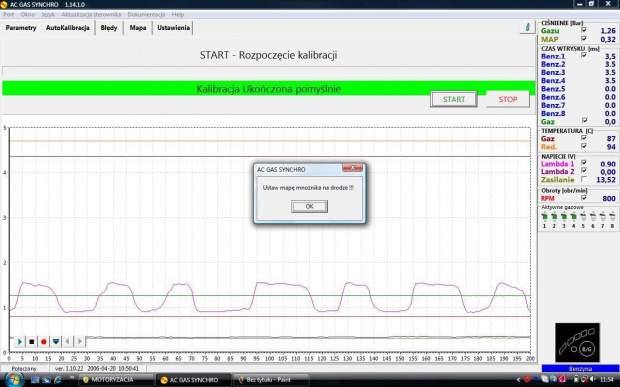Click the black stop square chart control
Image resolution: width=620 pixels, height=387 pixels.
(32, 342)
